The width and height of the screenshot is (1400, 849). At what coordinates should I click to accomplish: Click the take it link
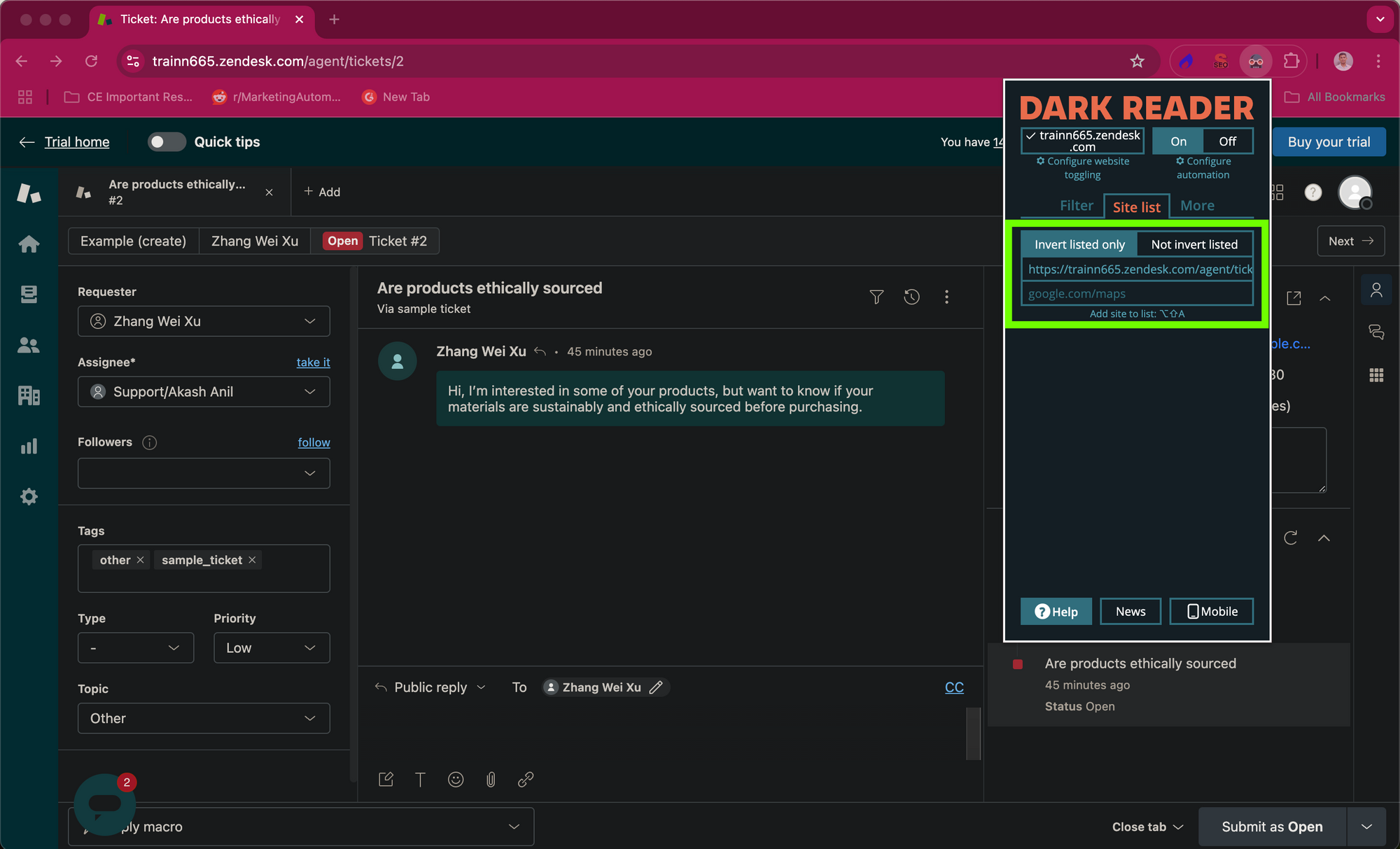tap(313, 363)
